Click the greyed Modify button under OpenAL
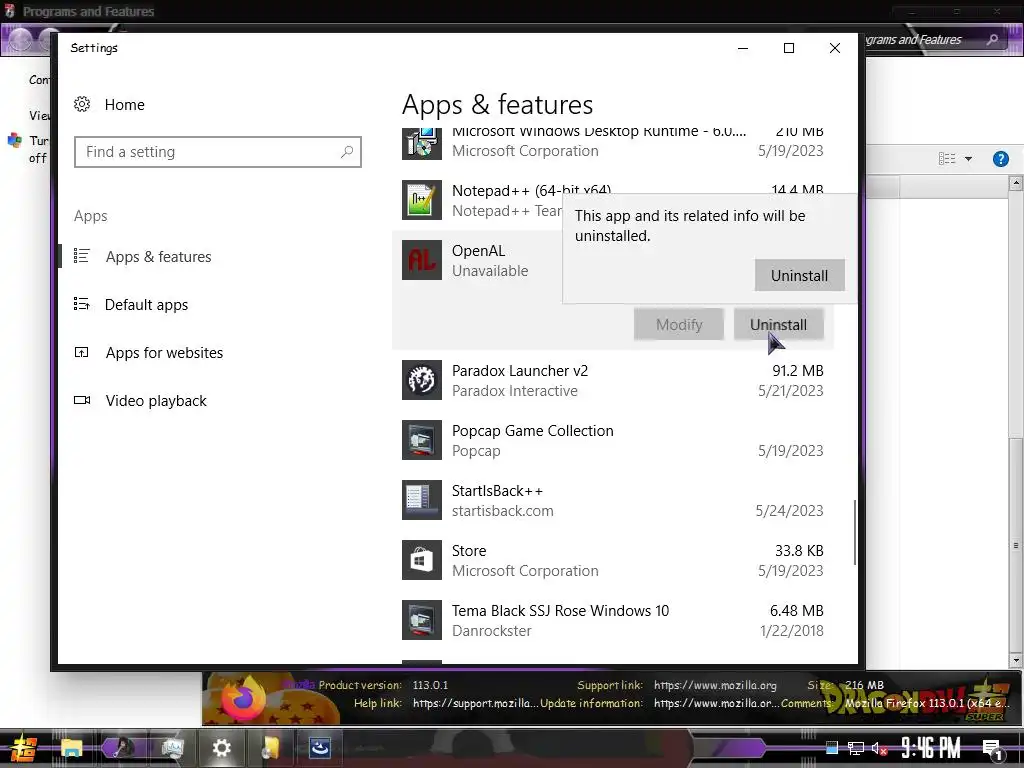1024x768 pixels. (679, 325)
